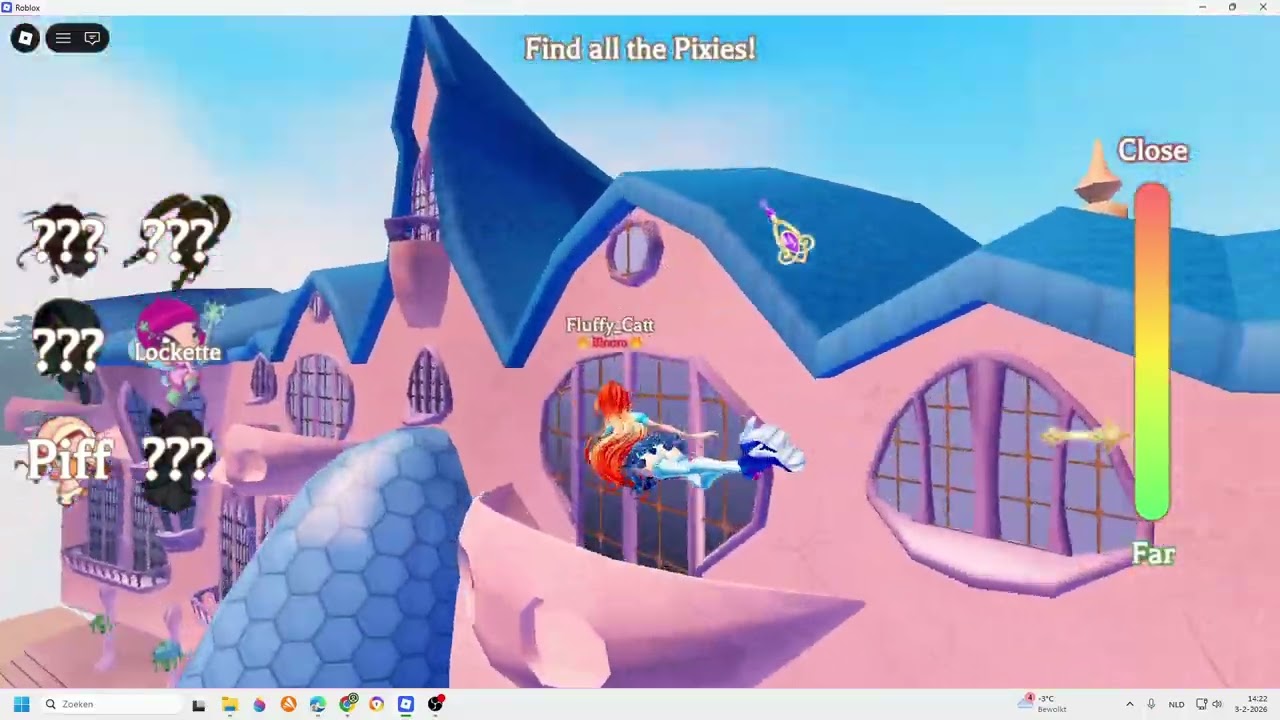The height and width of the screenshot is (720, 1280).
Task: Click the Zoeken taskbar search box
Action: coord(112,704)
